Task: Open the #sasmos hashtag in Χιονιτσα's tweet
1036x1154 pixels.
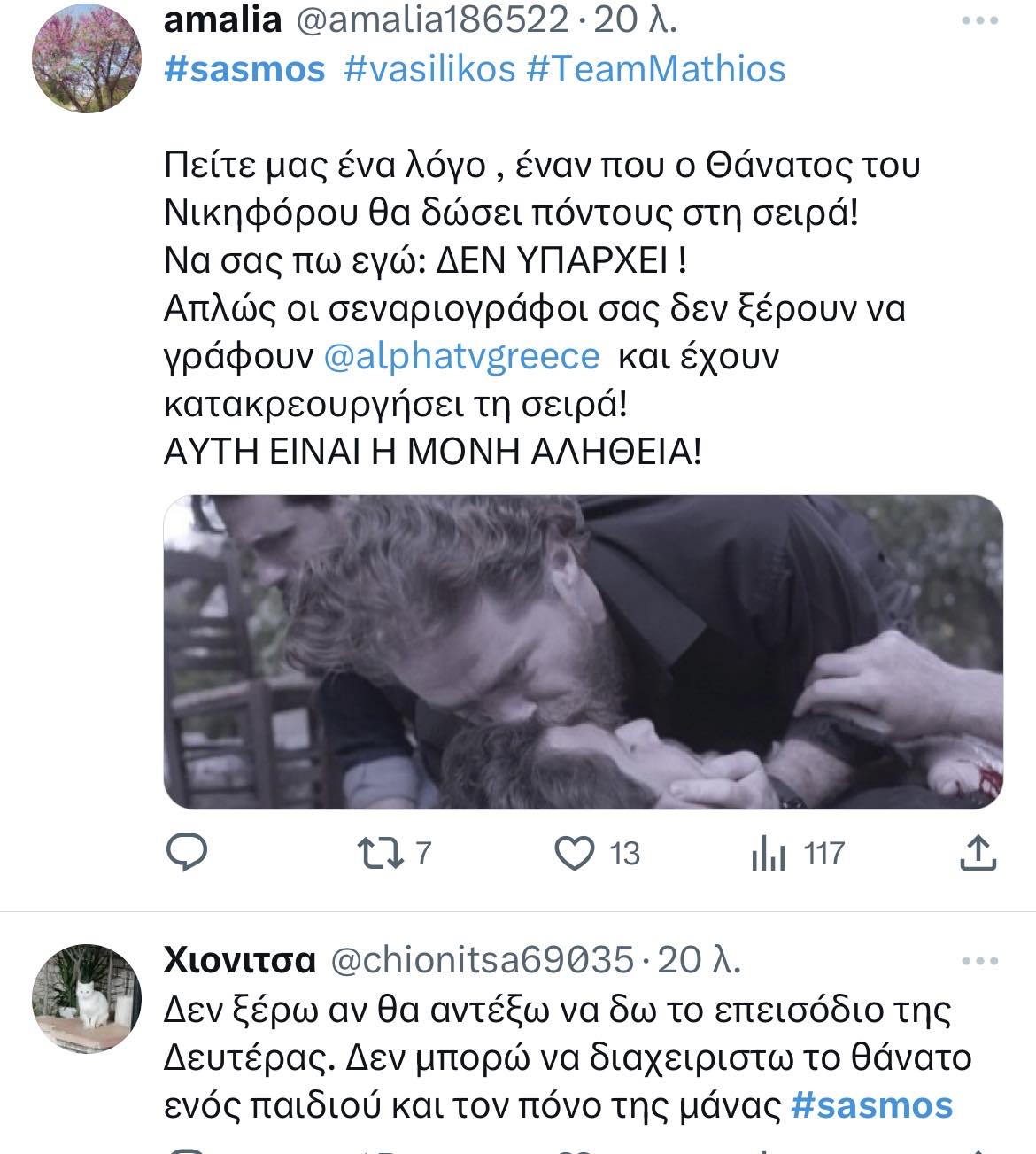Action: (871, 1105)
